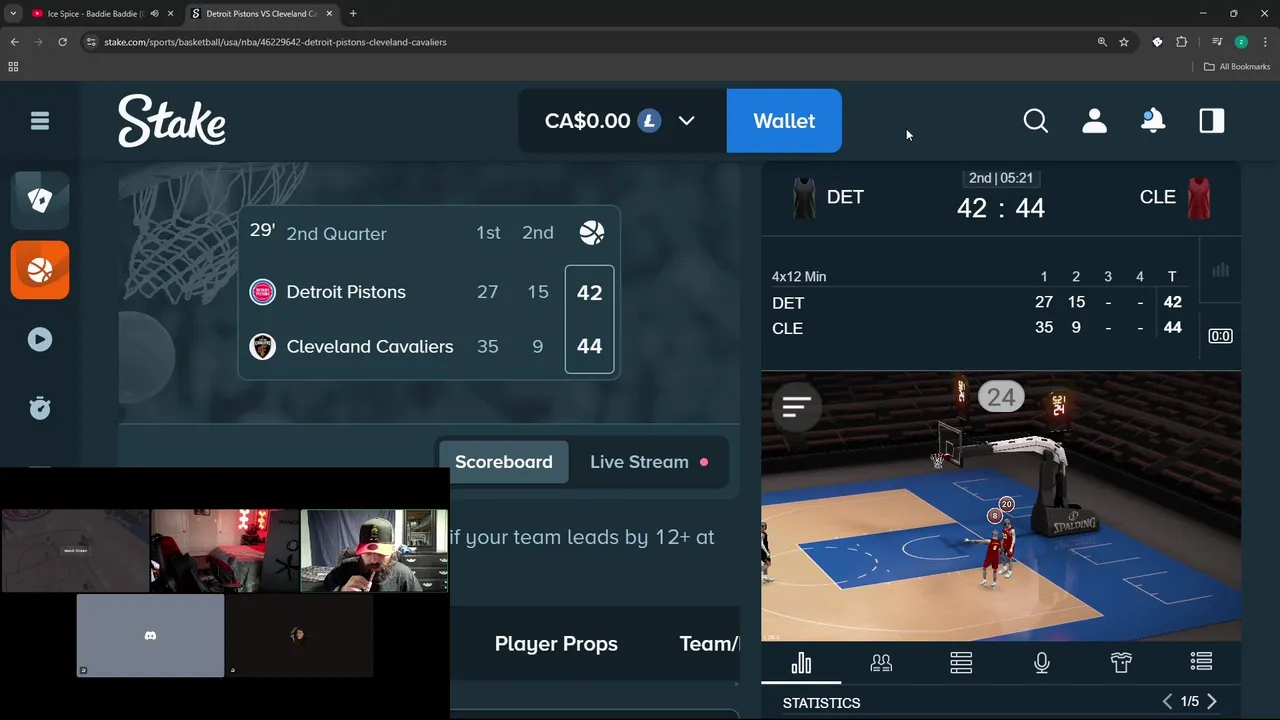Click the browser zoom magnifier icon

click(1102, 42)
